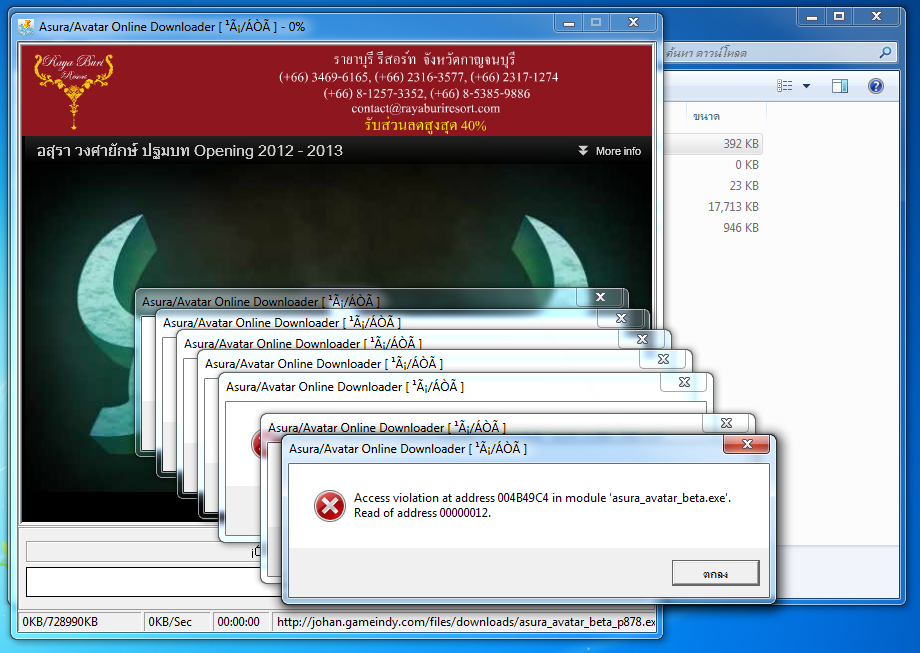920x653 pixels.
Task: Select the 23 KB file row
Action: coord(713,186)
